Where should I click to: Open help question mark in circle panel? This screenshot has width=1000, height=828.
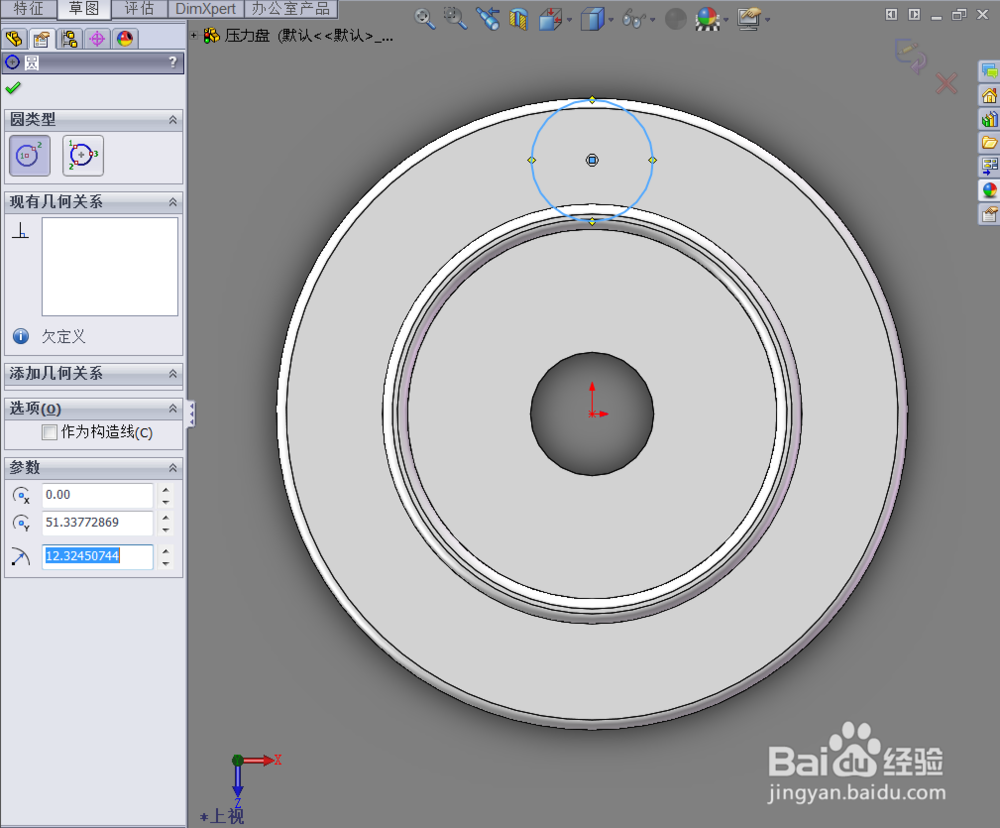tap(173, 62)
